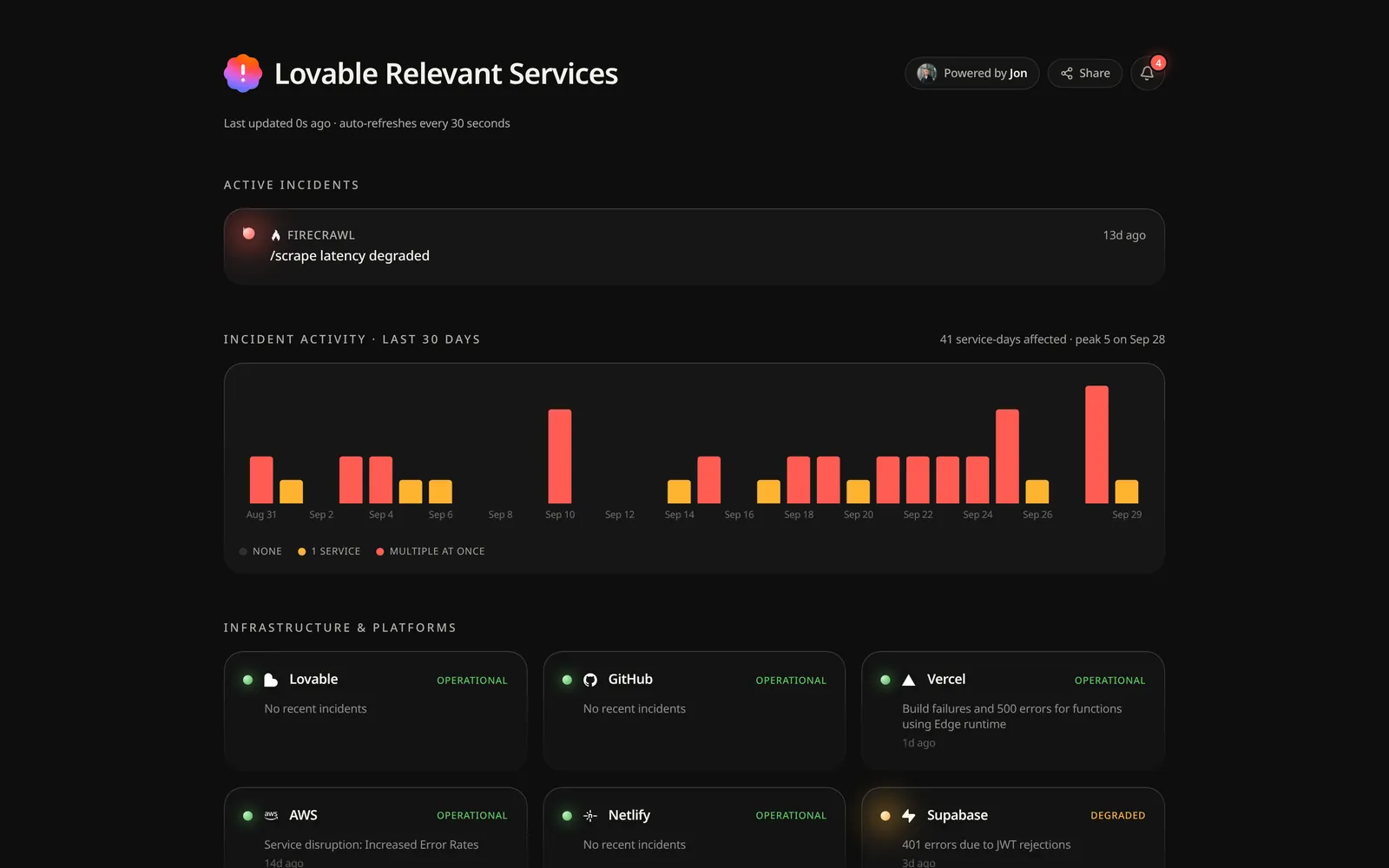This screenshot has height=868, width=1389.
Task: Open the Vercel build failures incident text
Action: tap(1012, 716)
